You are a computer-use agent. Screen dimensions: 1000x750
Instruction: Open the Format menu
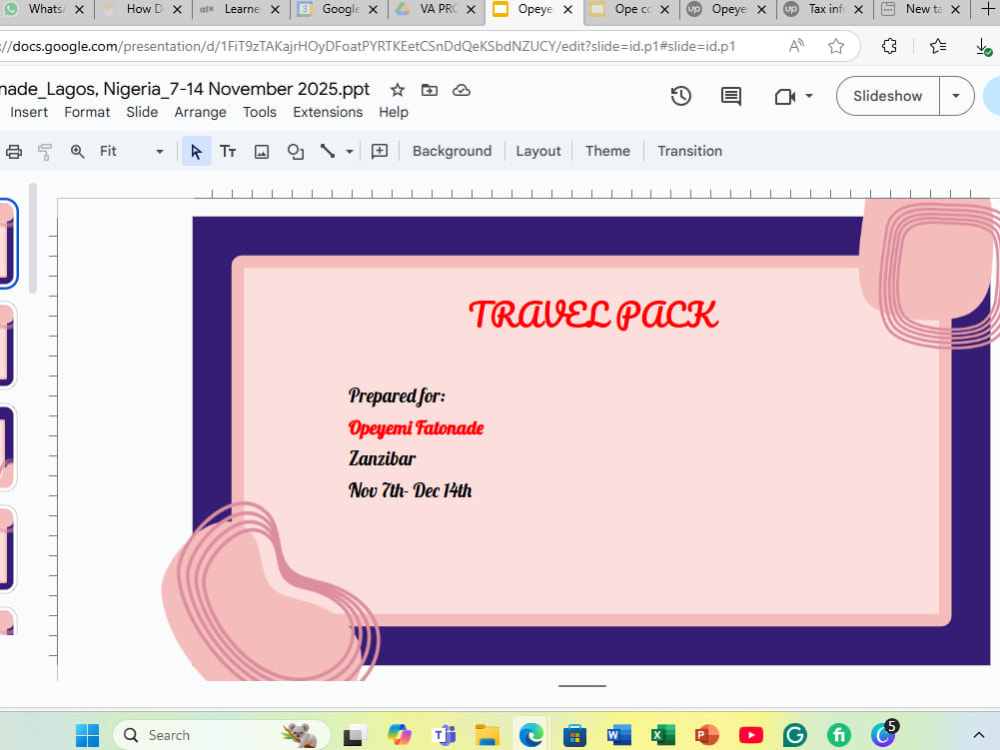pyautogui.click(x=87, y=112)
